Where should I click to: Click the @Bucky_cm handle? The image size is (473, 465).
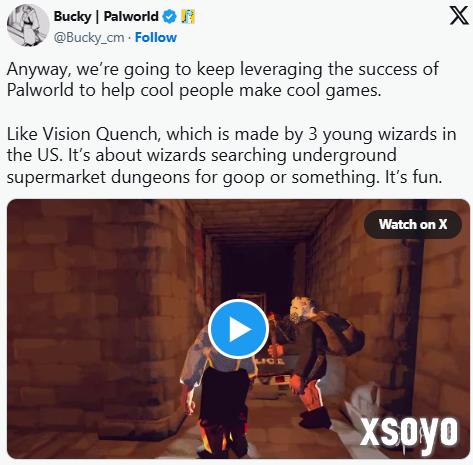pyautogui.click(x=89, y=37)
